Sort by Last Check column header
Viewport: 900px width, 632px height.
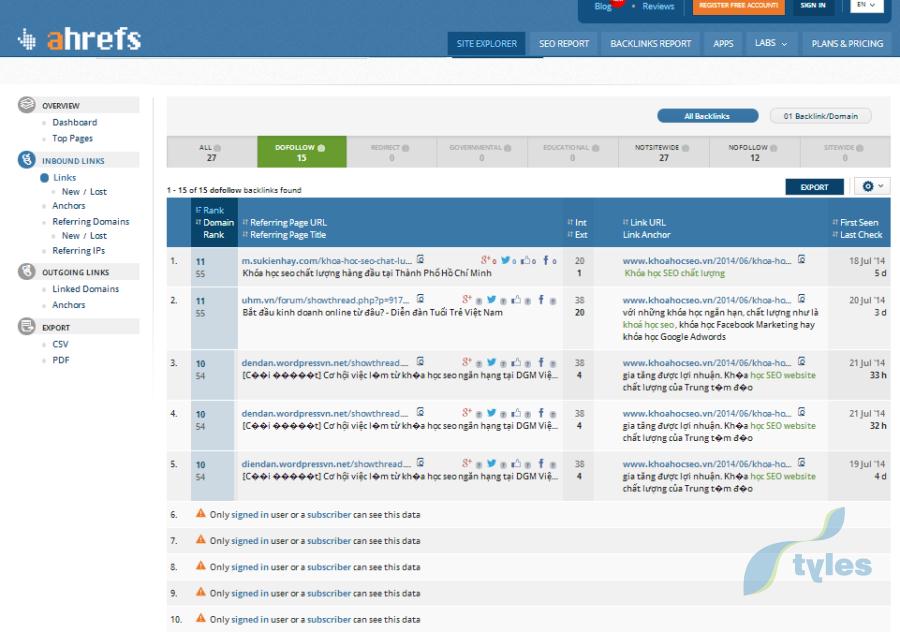[858, 235]
